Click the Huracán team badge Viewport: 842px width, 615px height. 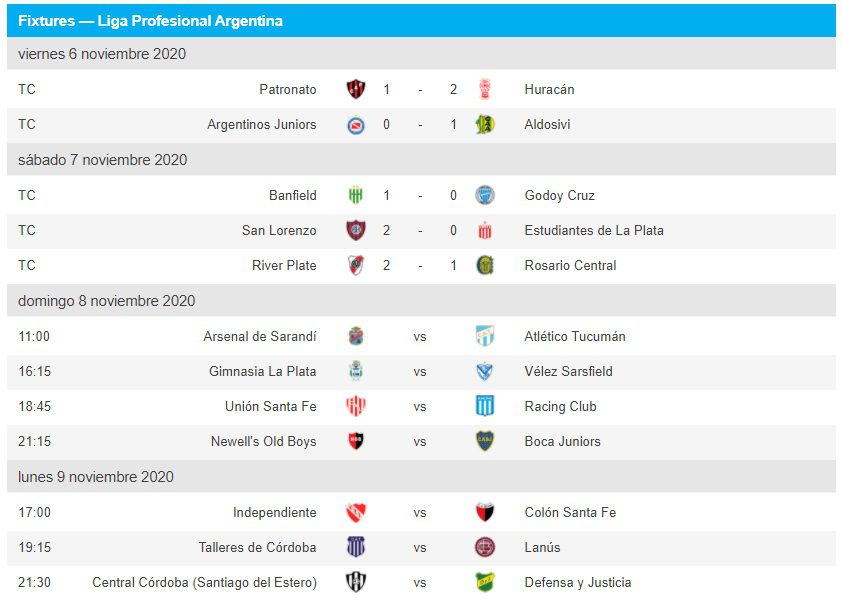point(485,90)
